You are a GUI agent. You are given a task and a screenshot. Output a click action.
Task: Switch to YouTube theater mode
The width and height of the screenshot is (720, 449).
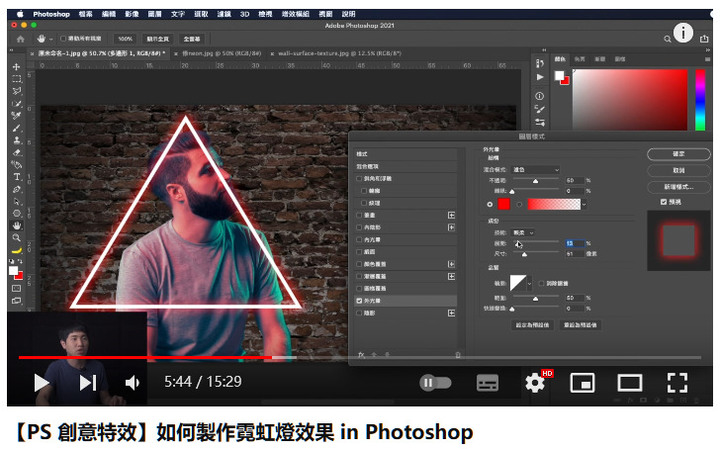pyautogui.click(x=630, y=382)
